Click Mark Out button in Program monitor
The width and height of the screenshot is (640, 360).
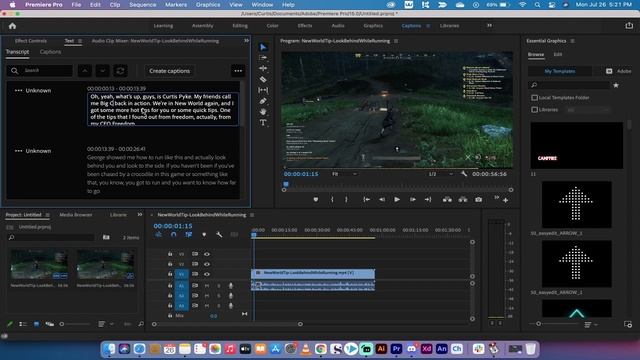tap(346, 200)
